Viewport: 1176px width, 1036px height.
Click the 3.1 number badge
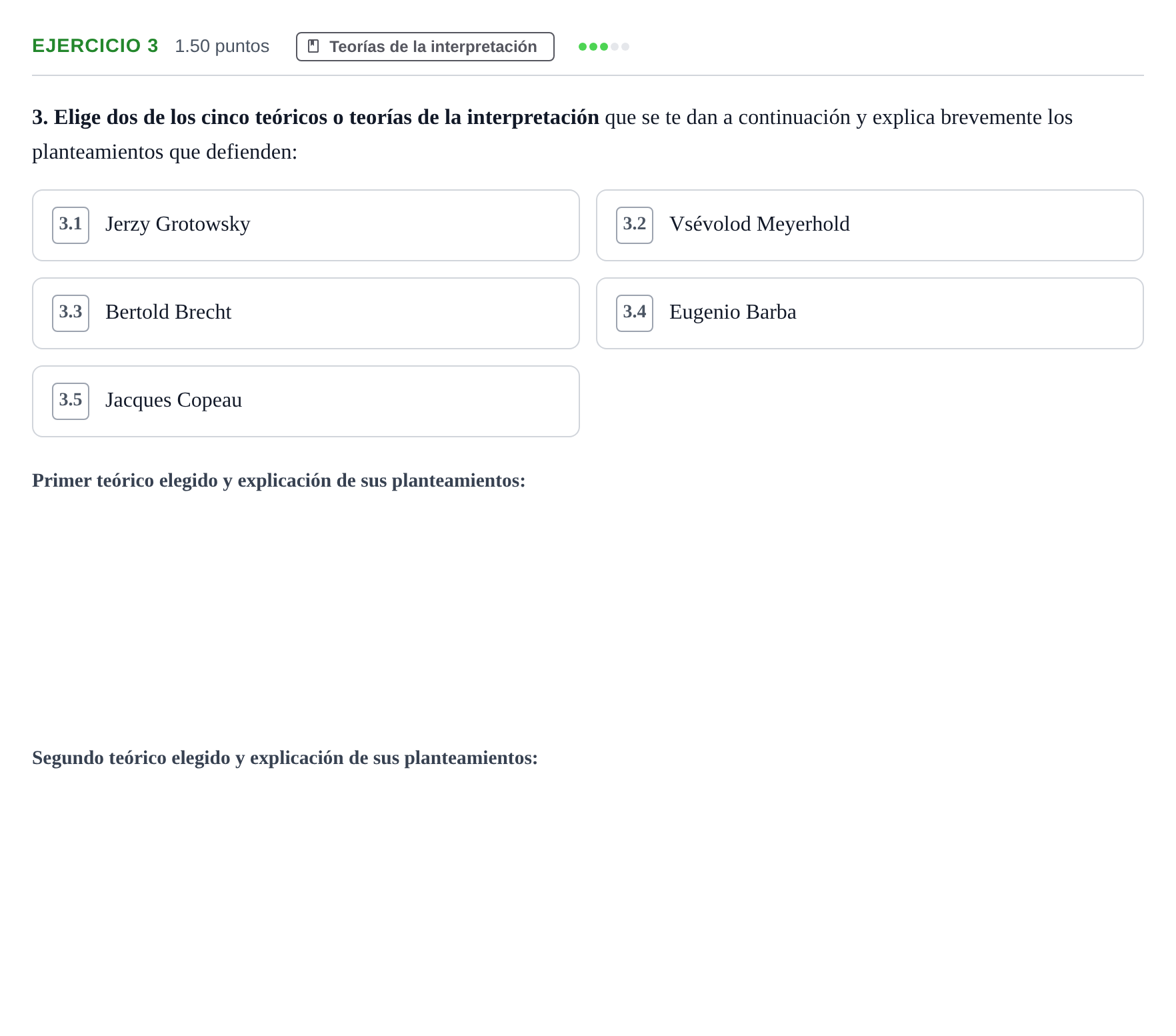[71, 225]
